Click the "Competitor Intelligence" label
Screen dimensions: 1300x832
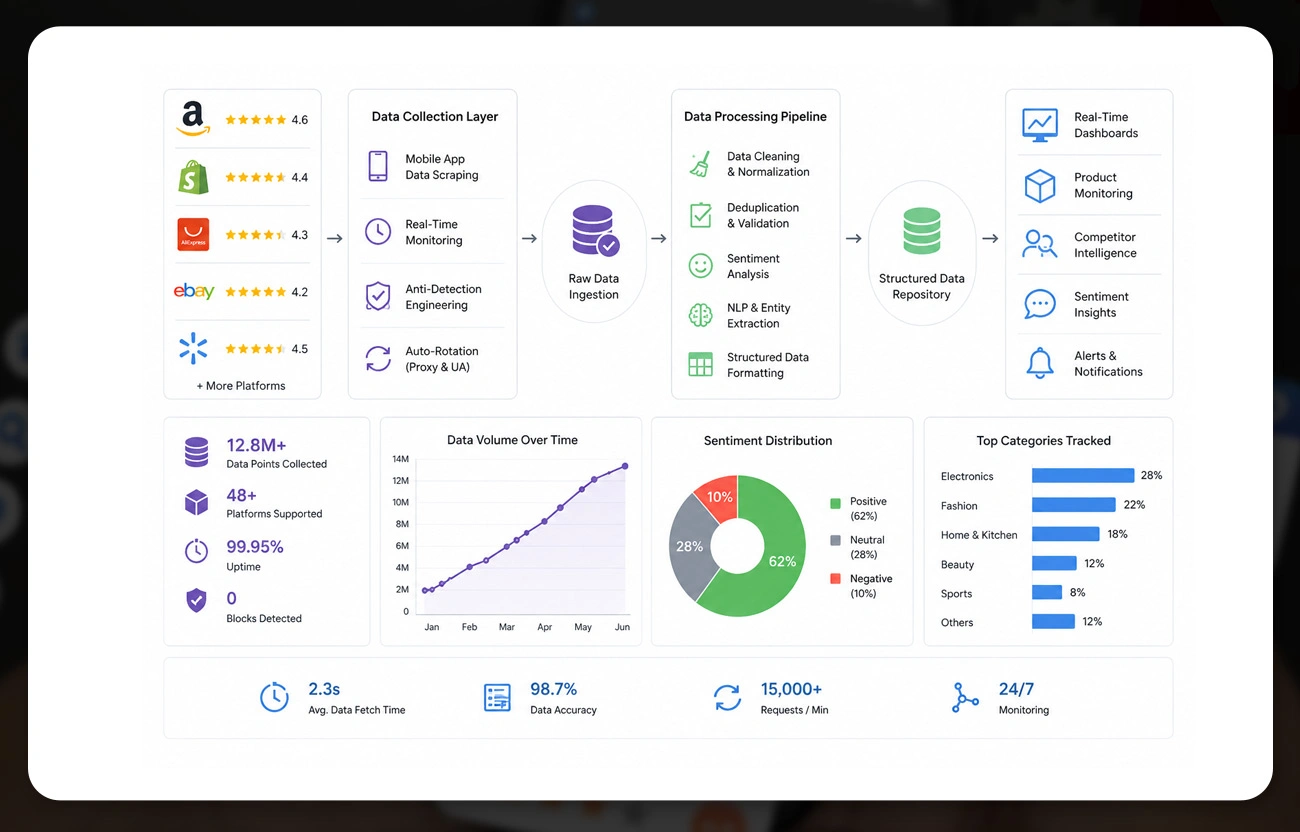pyautogui.click(x=1105, y=245)
